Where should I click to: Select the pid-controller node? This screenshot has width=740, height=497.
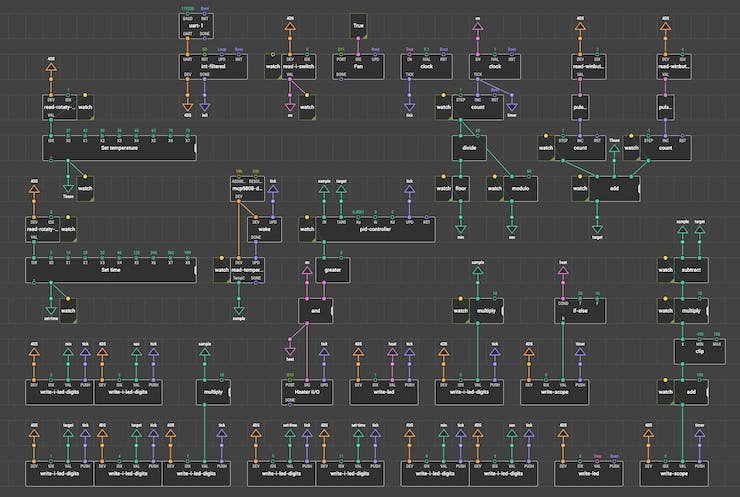[375, 229]
